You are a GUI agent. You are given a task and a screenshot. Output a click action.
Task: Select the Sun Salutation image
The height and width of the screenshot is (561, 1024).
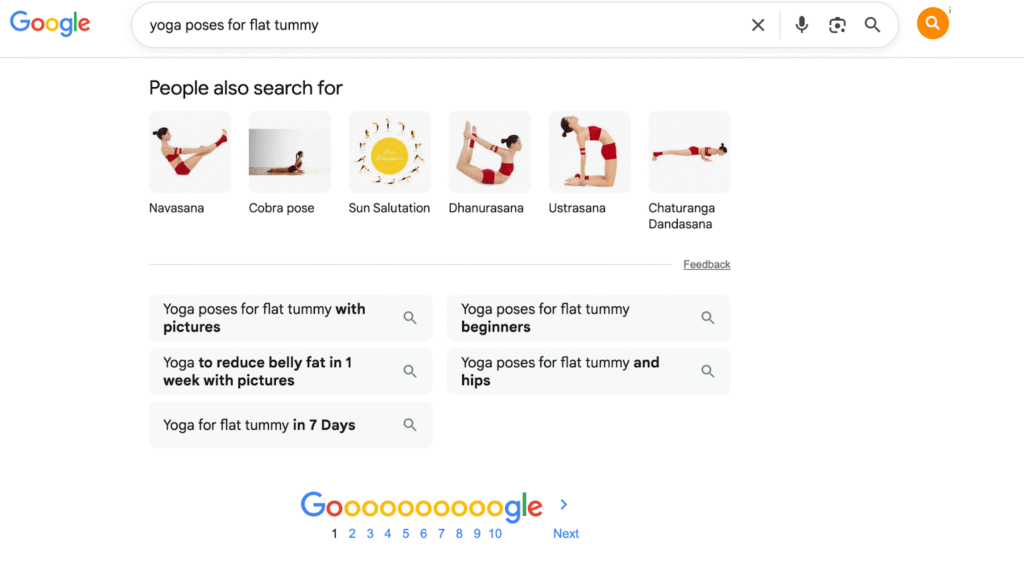point(389,152)
